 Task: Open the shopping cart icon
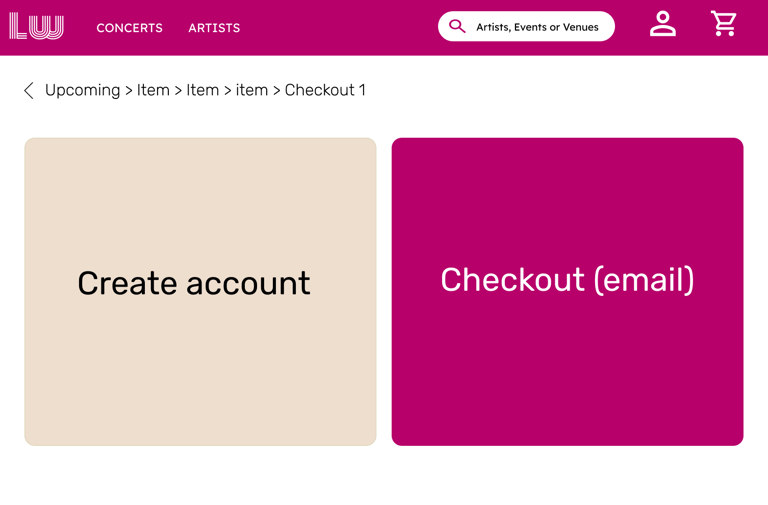coord(724,24)
